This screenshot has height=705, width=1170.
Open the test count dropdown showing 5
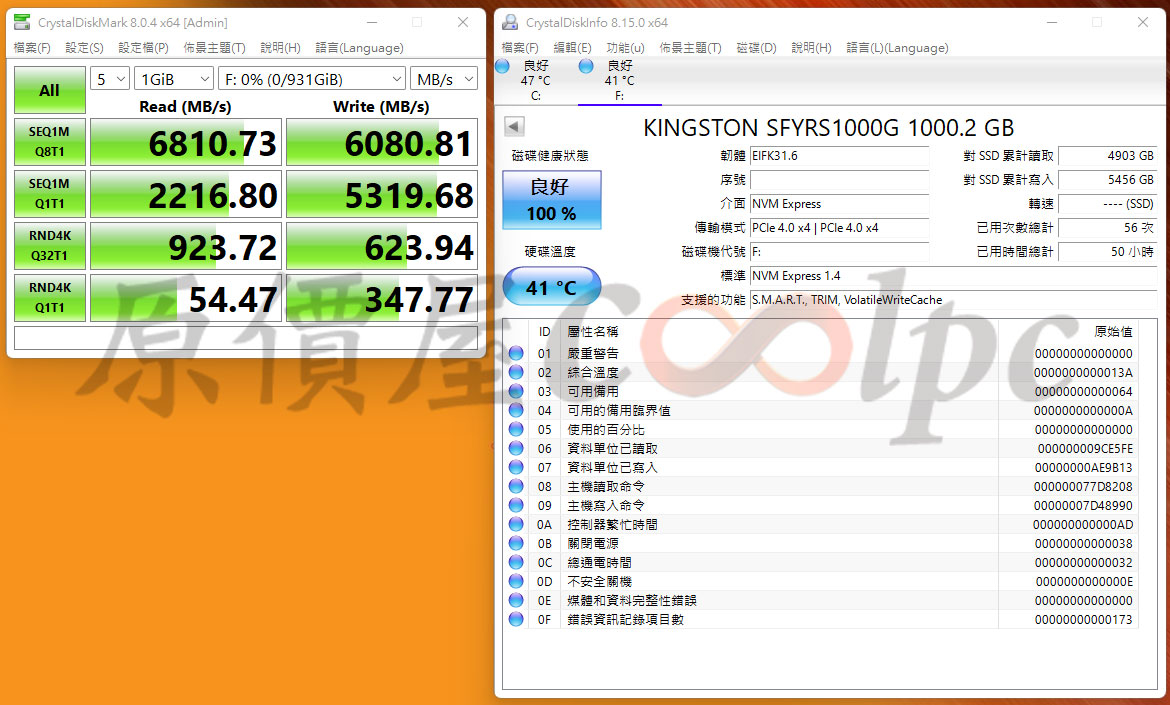pyautogui.click(x=110, y=79)
